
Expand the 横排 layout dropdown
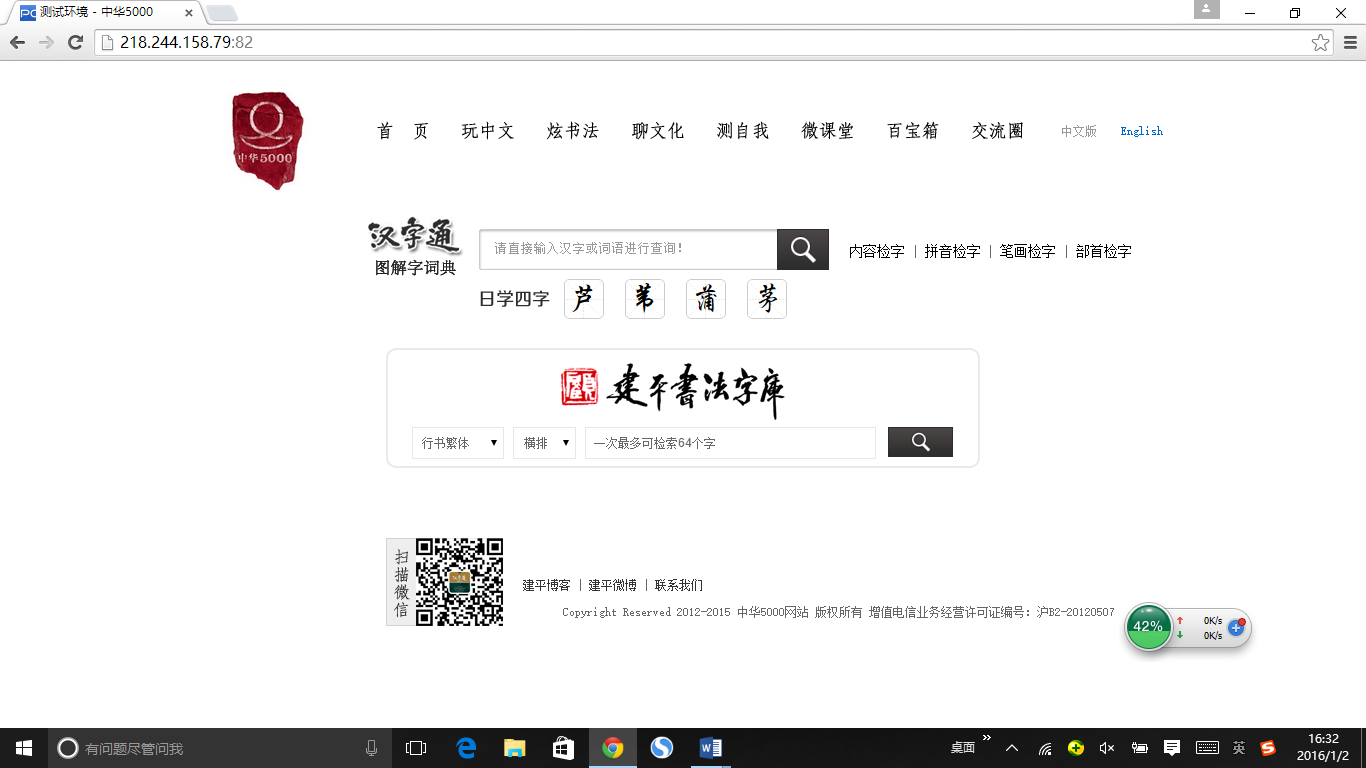[544, 443]
